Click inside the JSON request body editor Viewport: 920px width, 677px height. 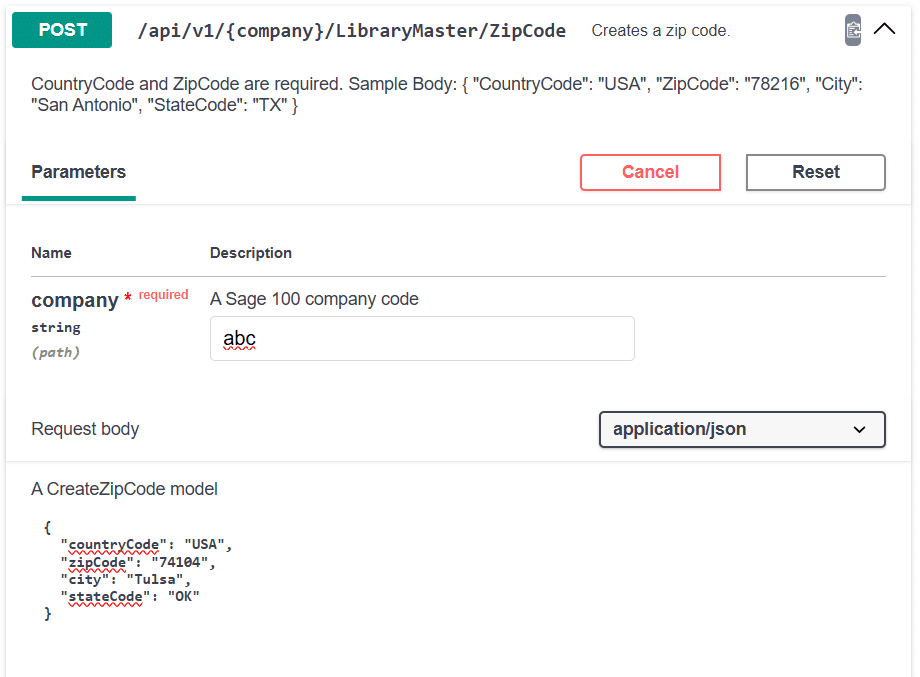458,570
